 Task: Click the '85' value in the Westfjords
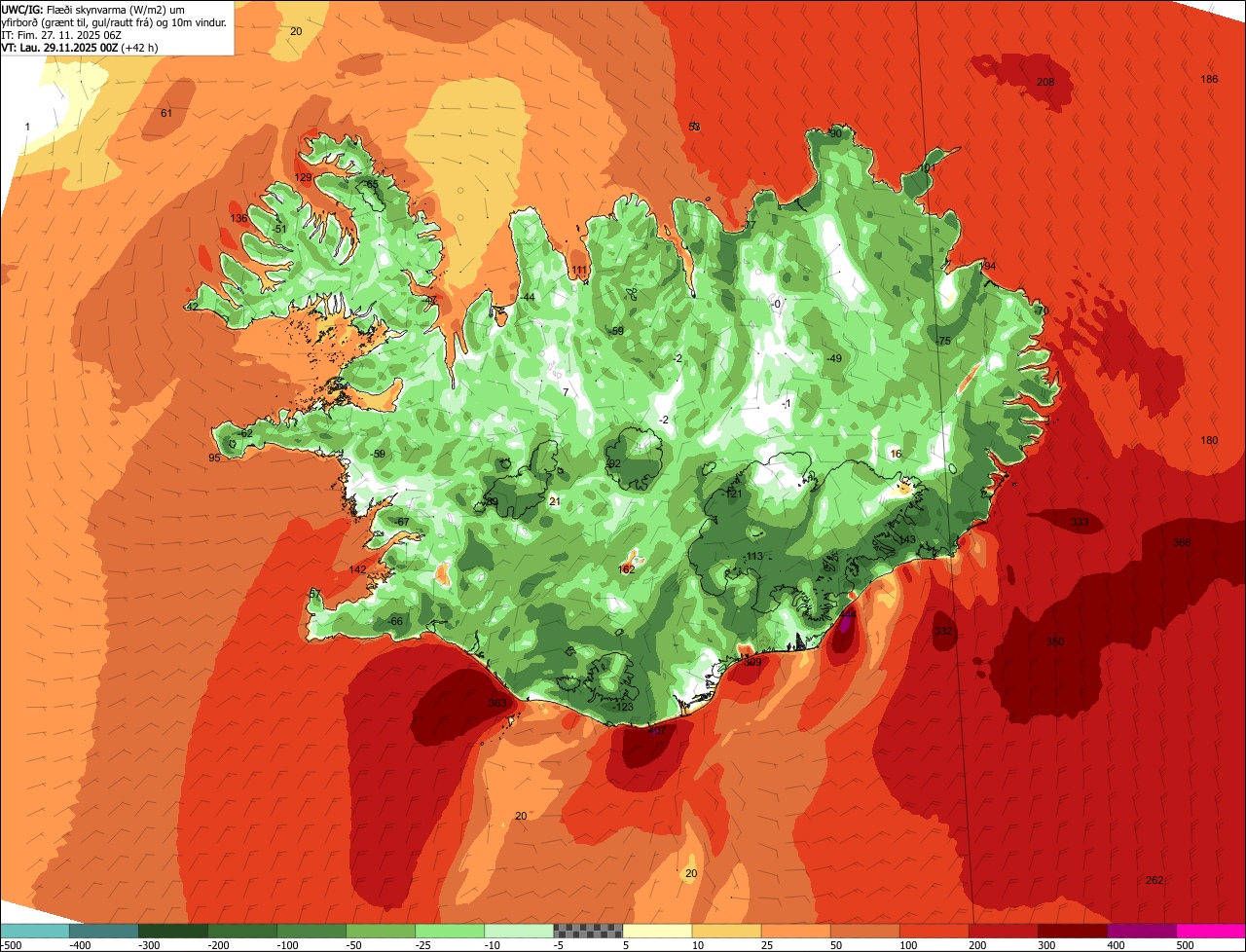[371, 184]
